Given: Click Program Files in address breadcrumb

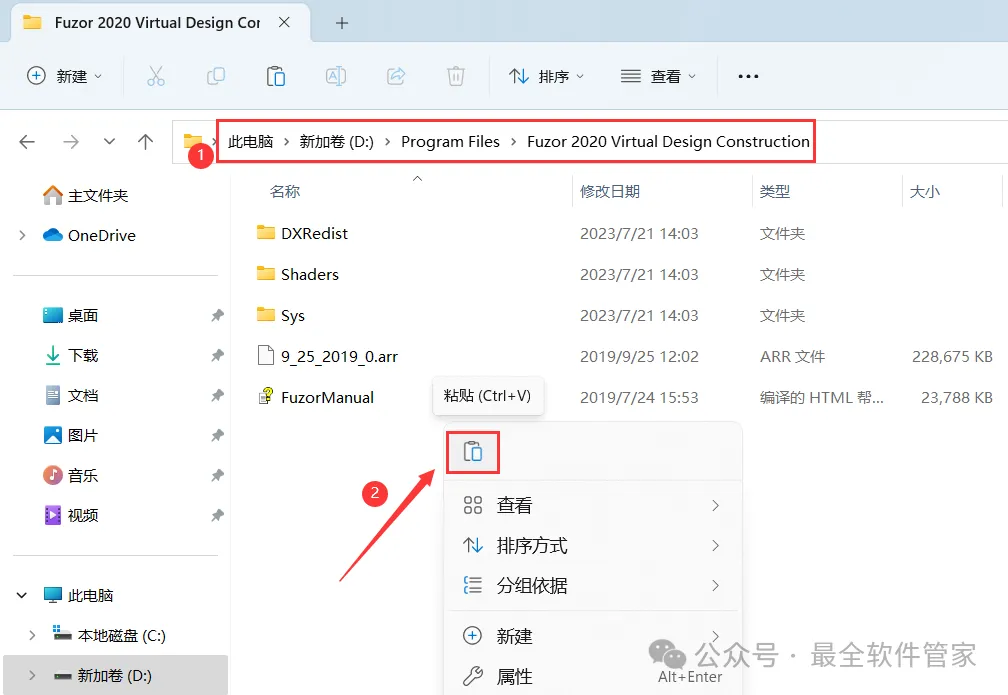Looking at the screenshot, I should coord(450,141).
